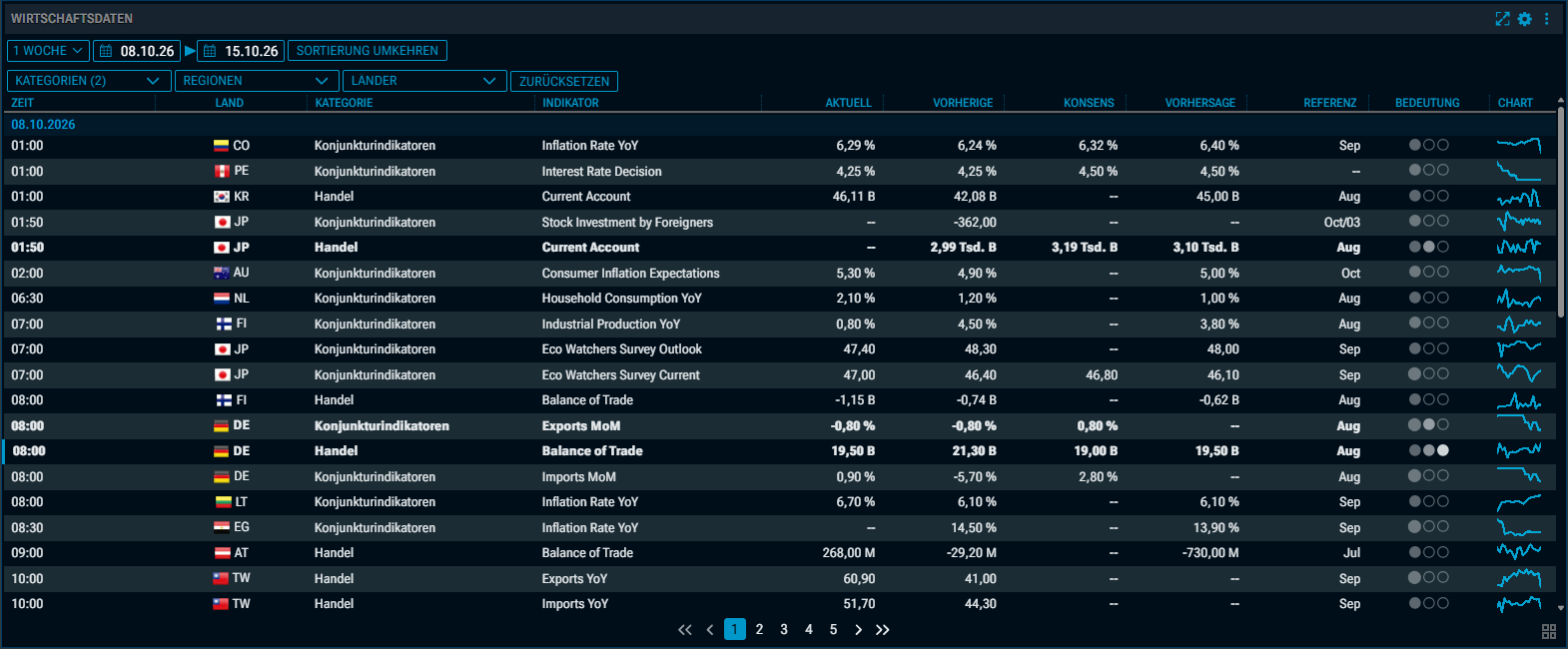
Task: Sort by the Bedeutung column header
Action: (x=1427, y=103)
